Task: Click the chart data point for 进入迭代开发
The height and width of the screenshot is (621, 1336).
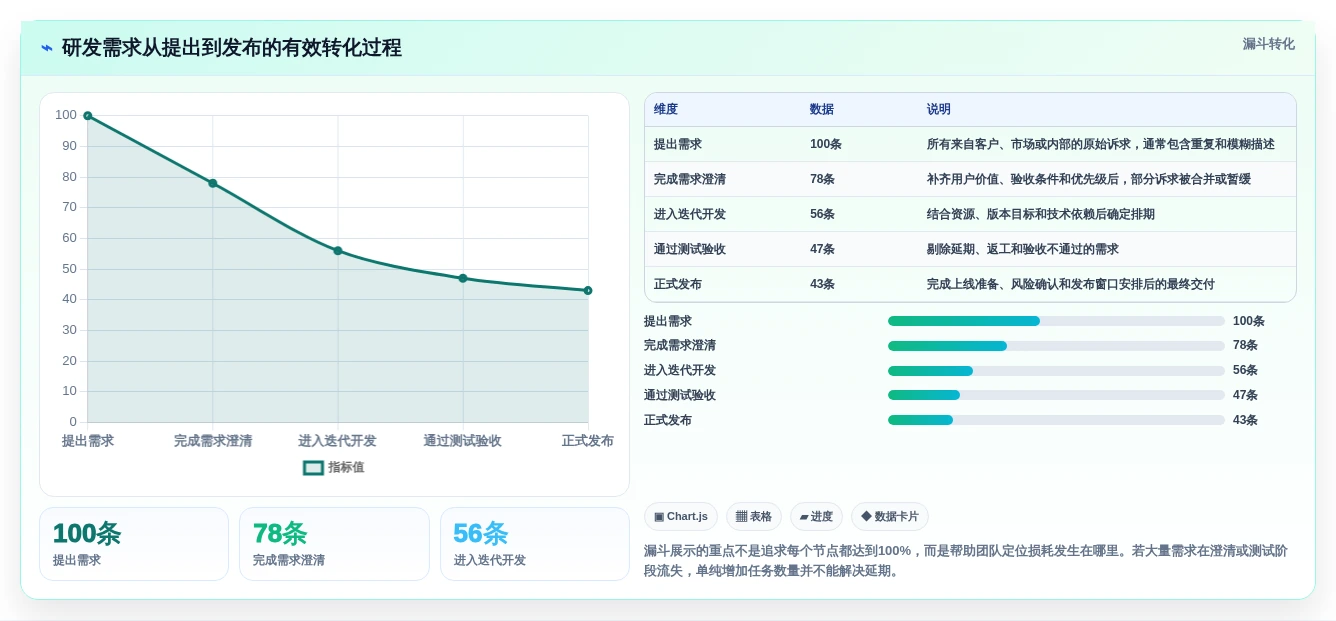Action: 338,251
